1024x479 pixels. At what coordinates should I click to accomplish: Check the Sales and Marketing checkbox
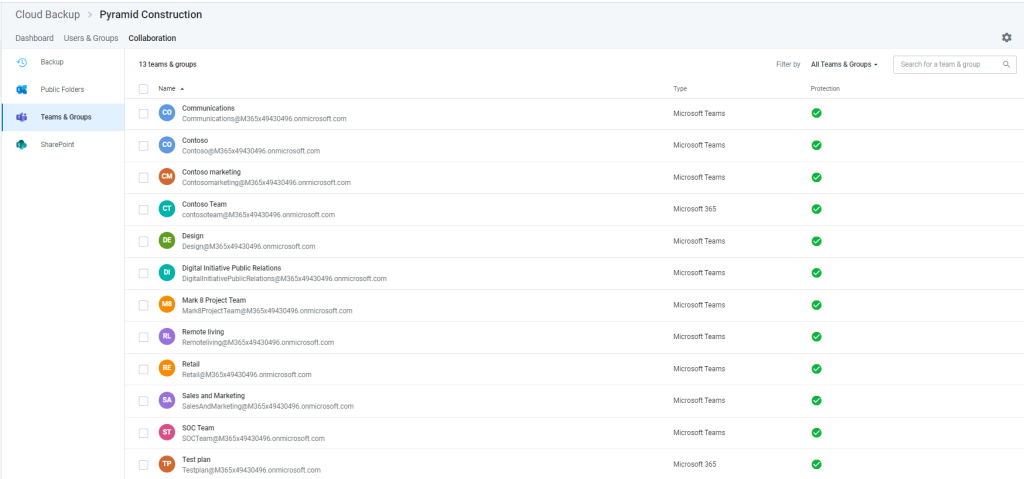pos(144,401)
